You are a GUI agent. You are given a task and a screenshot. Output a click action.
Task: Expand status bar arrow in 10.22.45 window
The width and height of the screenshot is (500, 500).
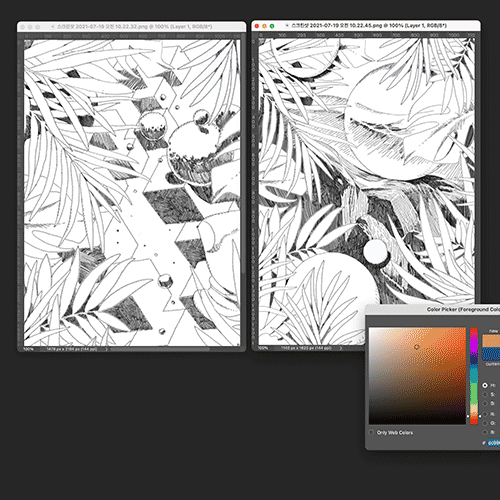tap(341, 348)
